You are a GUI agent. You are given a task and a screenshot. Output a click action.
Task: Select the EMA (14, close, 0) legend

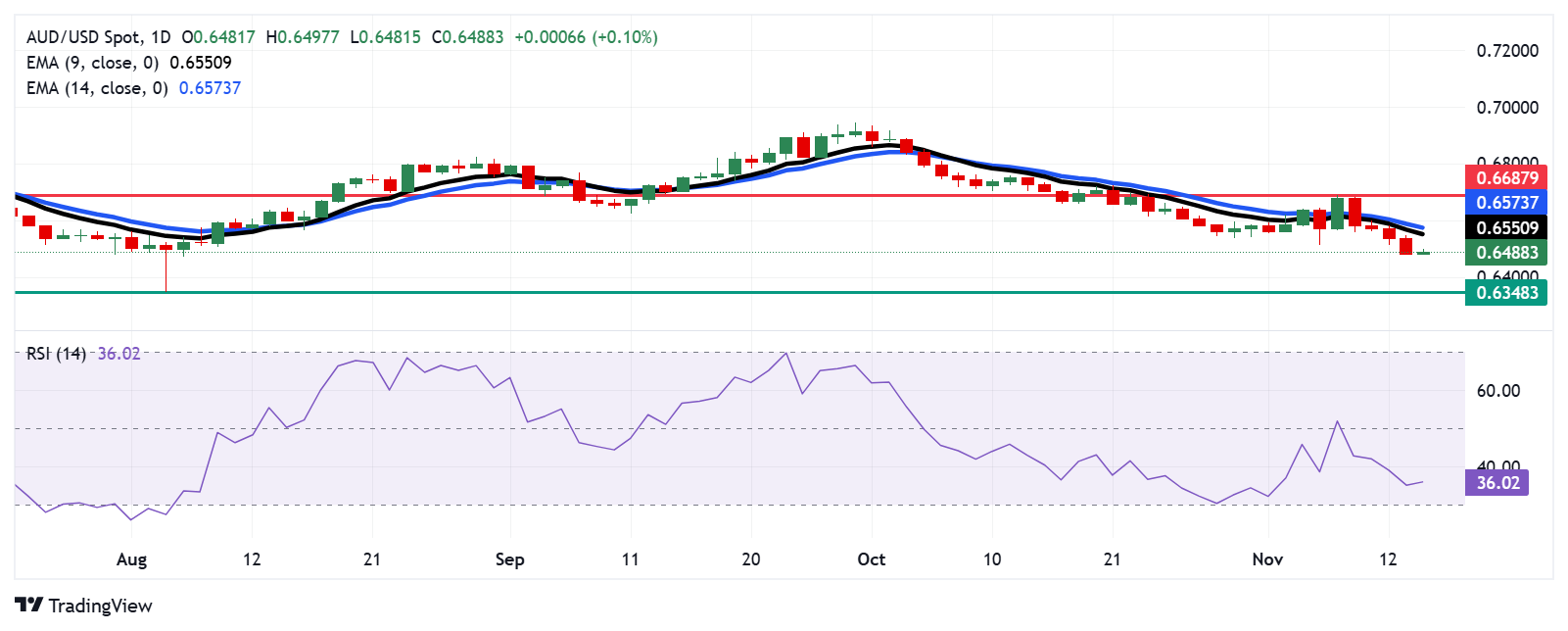point(96,88)
